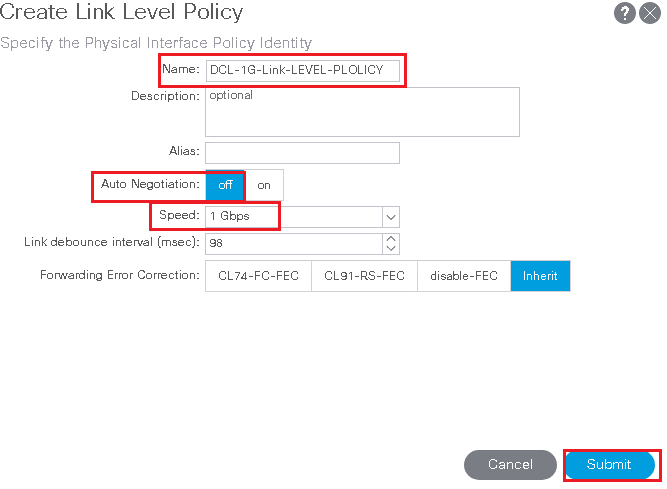Viewport: 667px width, 489px height.
Task: Select Inherit forwarding error correction
Action: coord(540,276)
